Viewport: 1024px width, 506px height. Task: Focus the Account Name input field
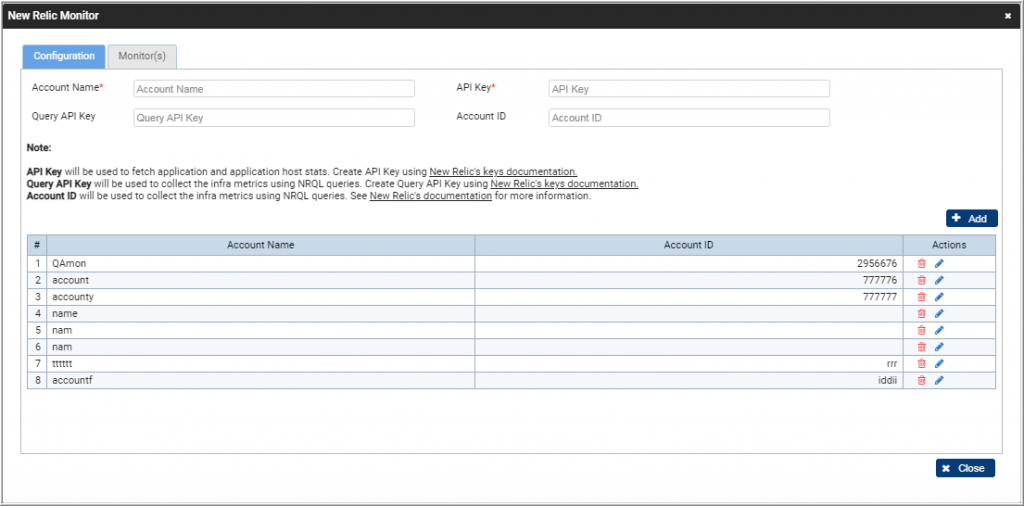point(274,89)
